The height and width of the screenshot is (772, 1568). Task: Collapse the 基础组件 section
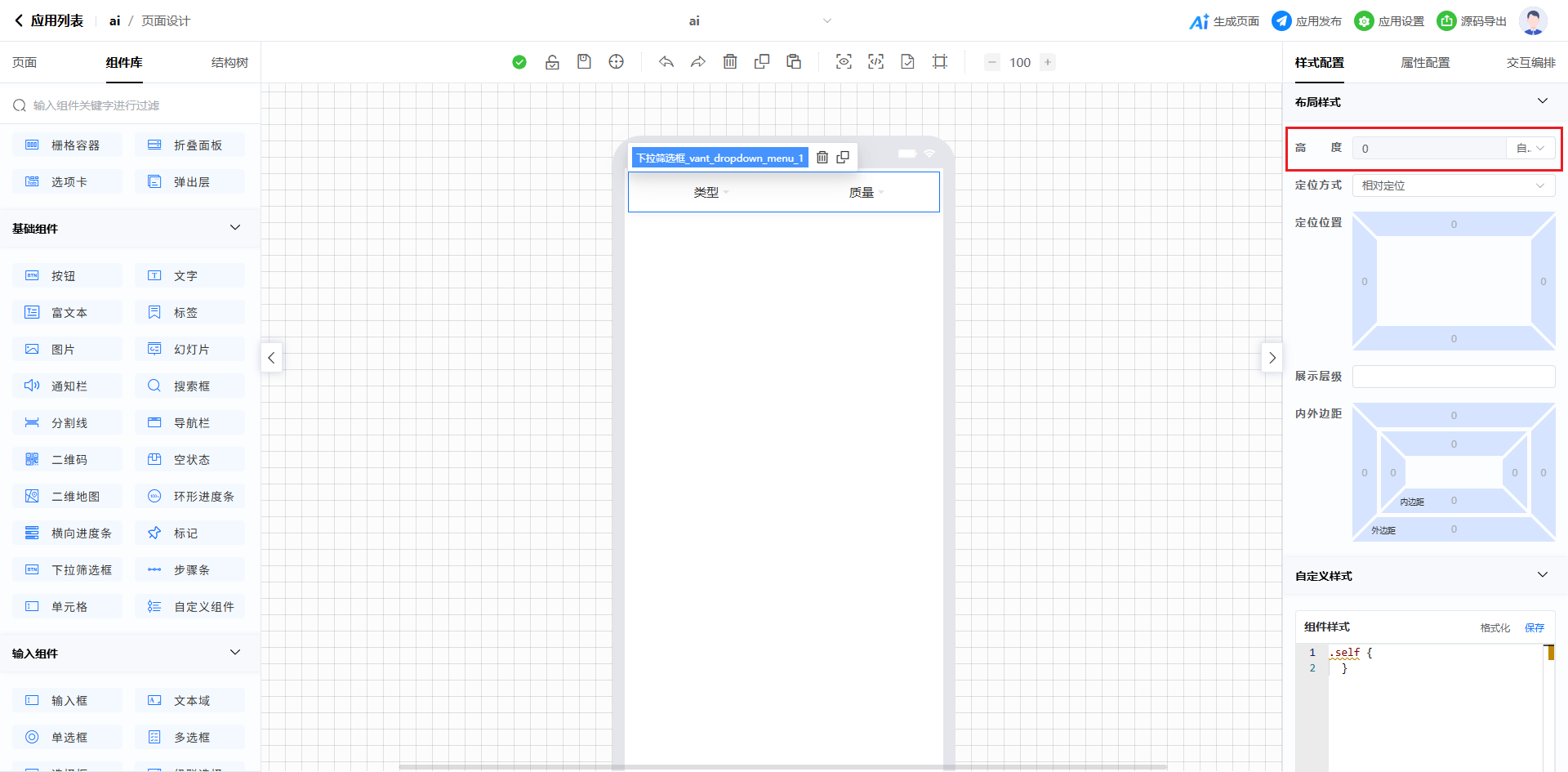235,228
